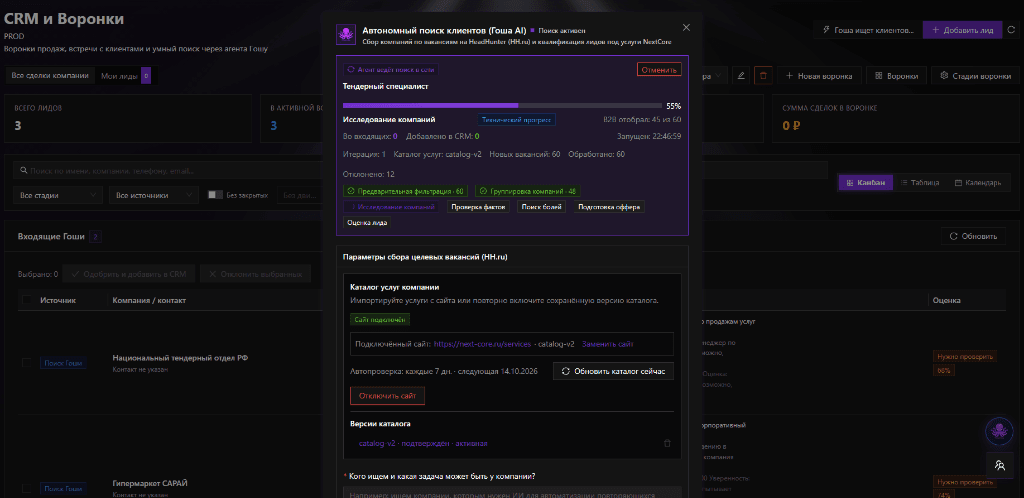Click the Оценка column header
Screen dimensions: 1024x498
[947, 300]
